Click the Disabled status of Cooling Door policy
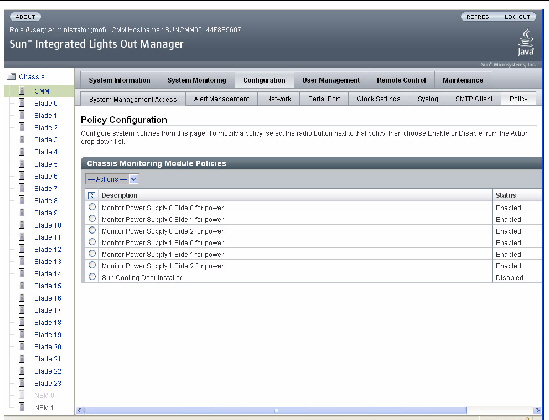Image resolution: width=549 pixels, height=420 pixels. click(x=509, y=277)
